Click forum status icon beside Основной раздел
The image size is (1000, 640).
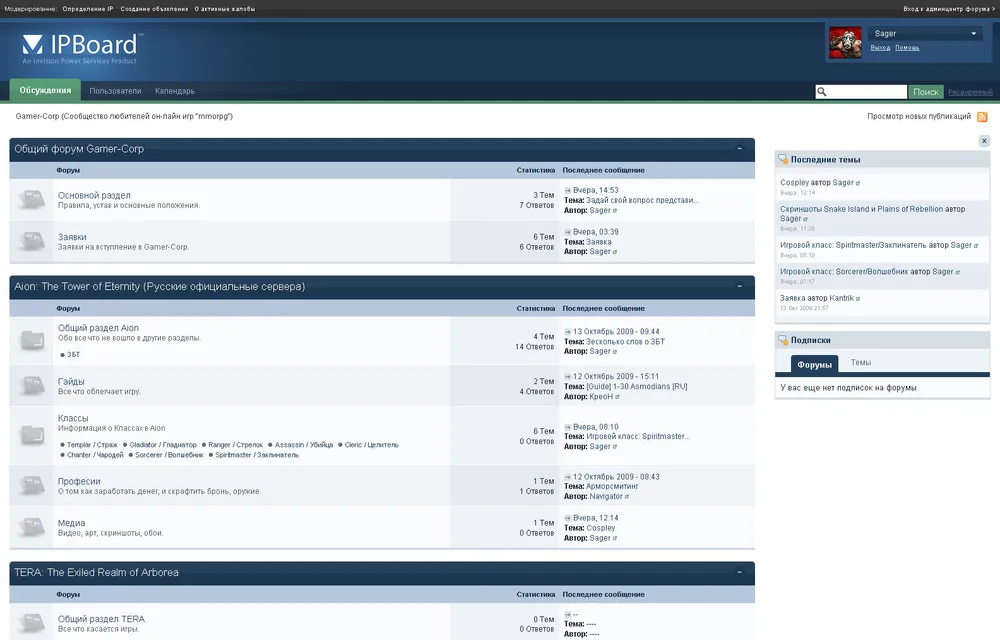click(x=32, y=200)
